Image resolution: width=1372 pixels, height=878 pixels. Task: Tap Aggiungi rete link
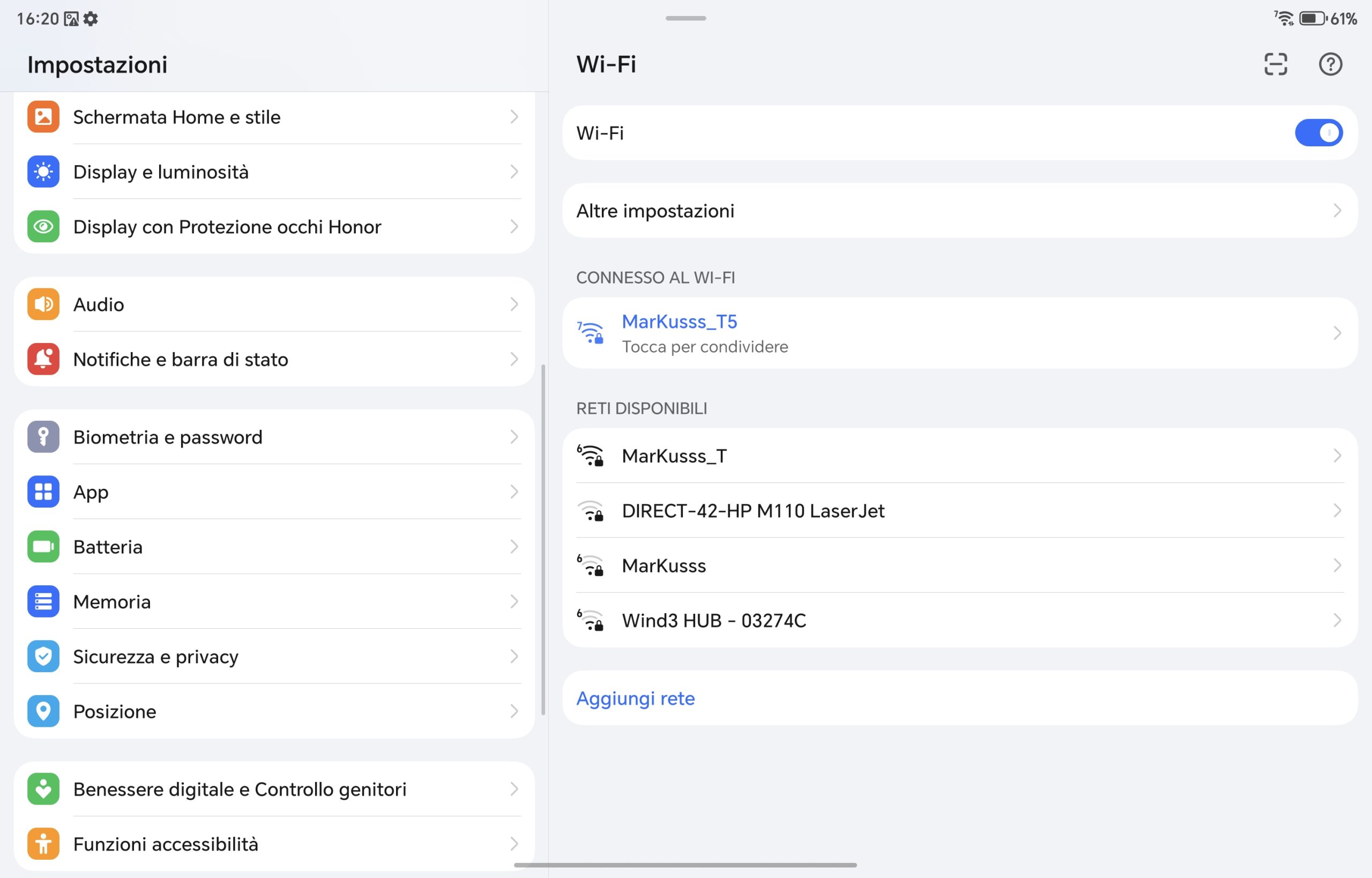pyautogui.click(x=636, y=698)
